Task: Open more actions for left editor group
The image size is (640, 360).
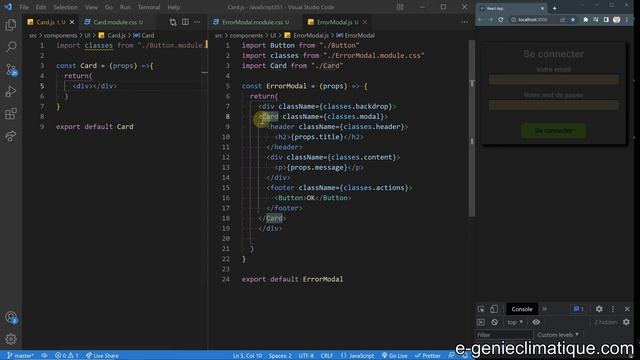Action: (197, 22)
